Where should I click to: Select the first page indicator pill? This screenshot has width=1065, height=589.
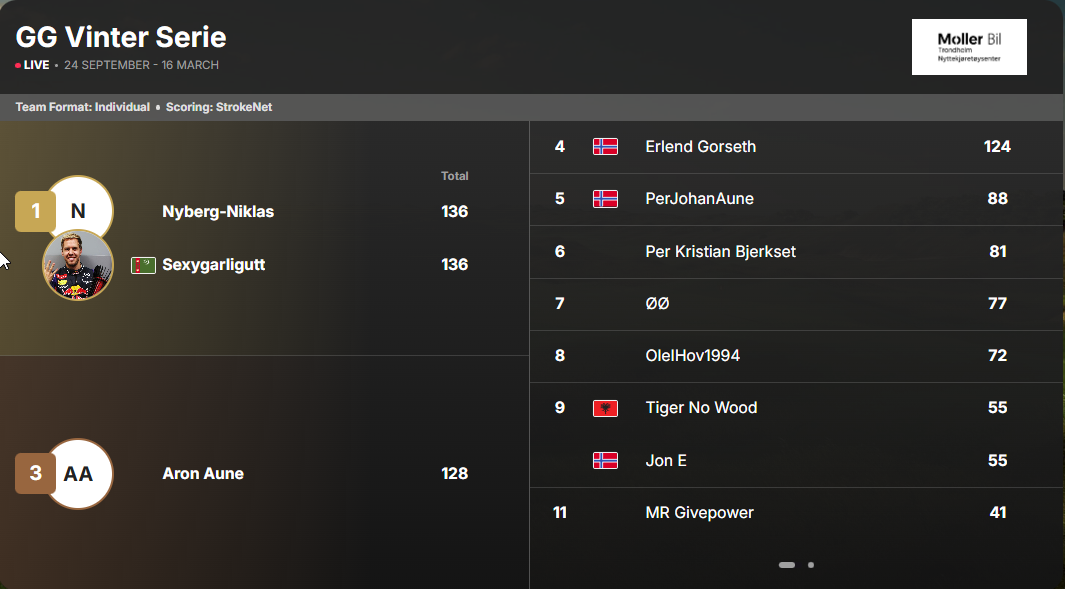tap(787, 565)
